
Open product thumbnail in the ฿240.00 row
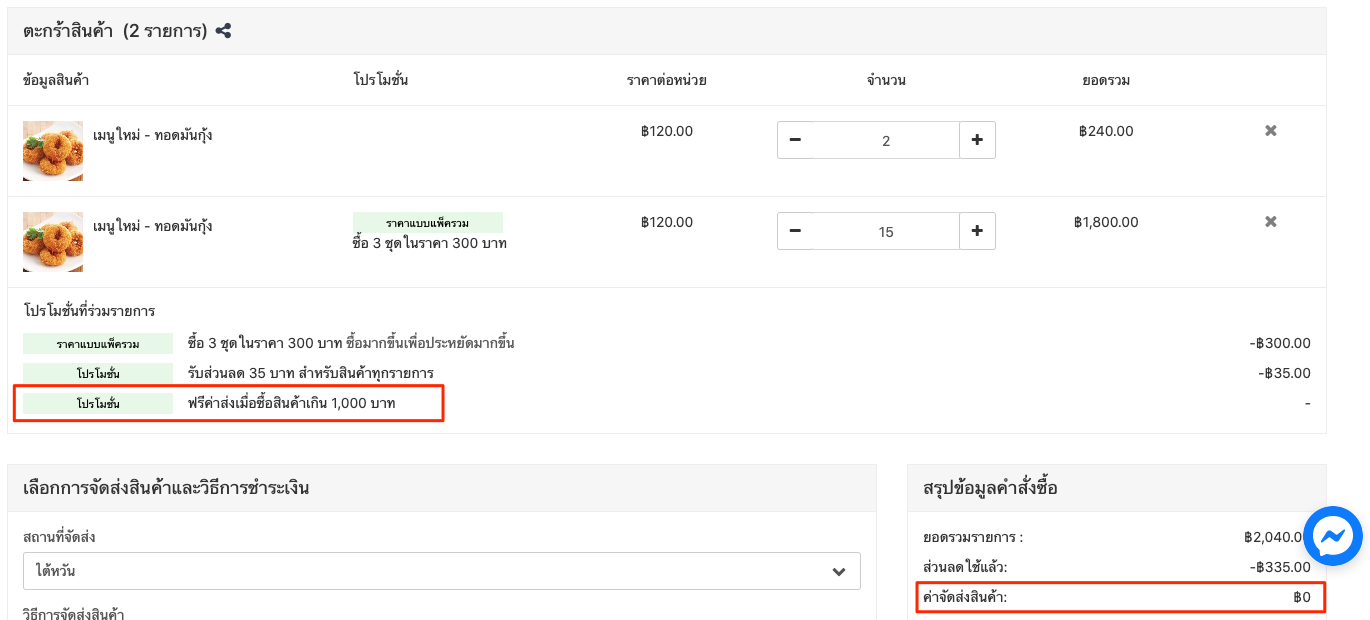coord(53,151)
